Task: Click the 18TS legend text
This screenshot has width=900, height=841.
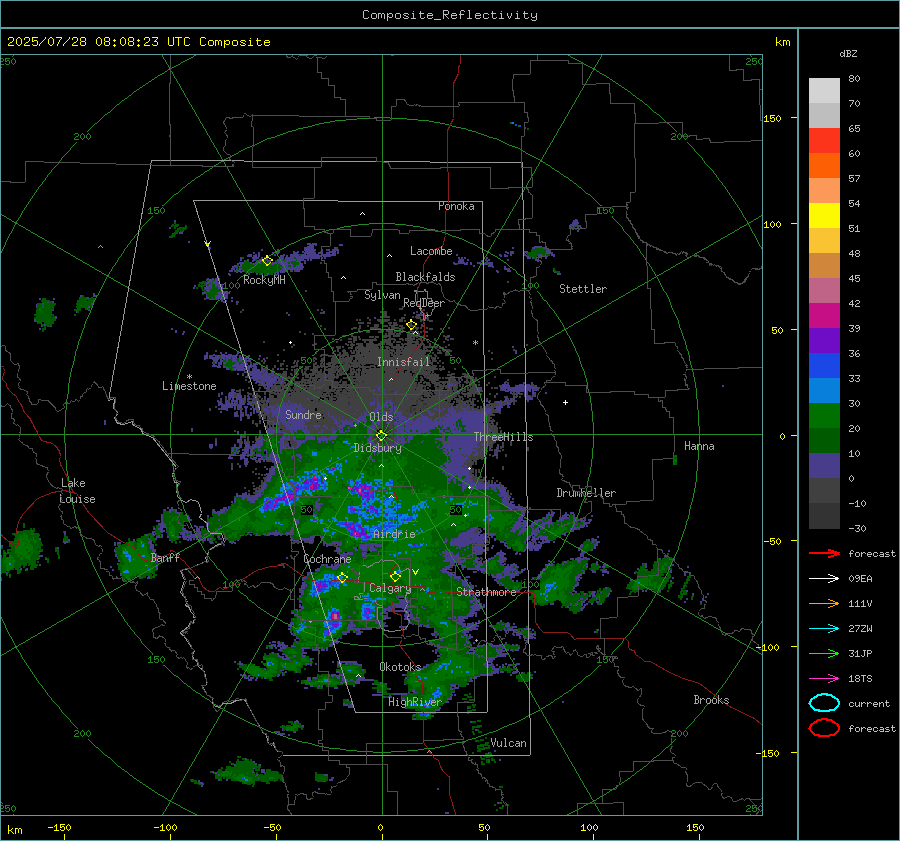Action: coord(860,679)
